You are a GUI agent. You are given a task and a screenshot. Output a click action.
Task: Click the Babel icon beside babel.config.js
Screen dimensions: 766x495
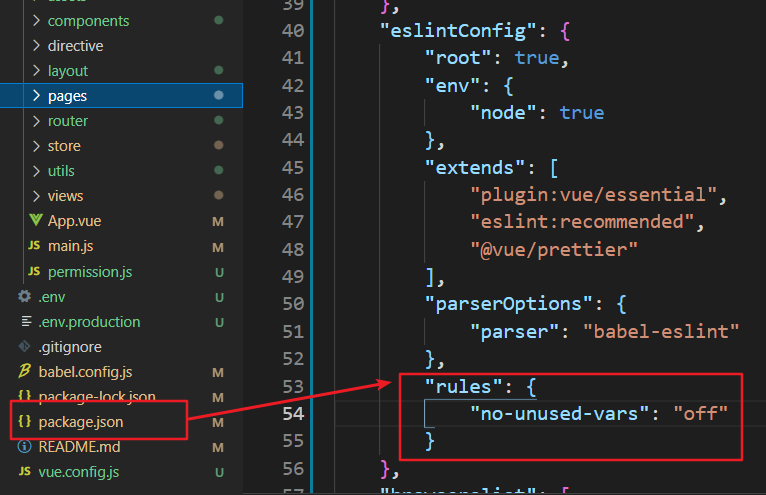click(x=24, y=371)
